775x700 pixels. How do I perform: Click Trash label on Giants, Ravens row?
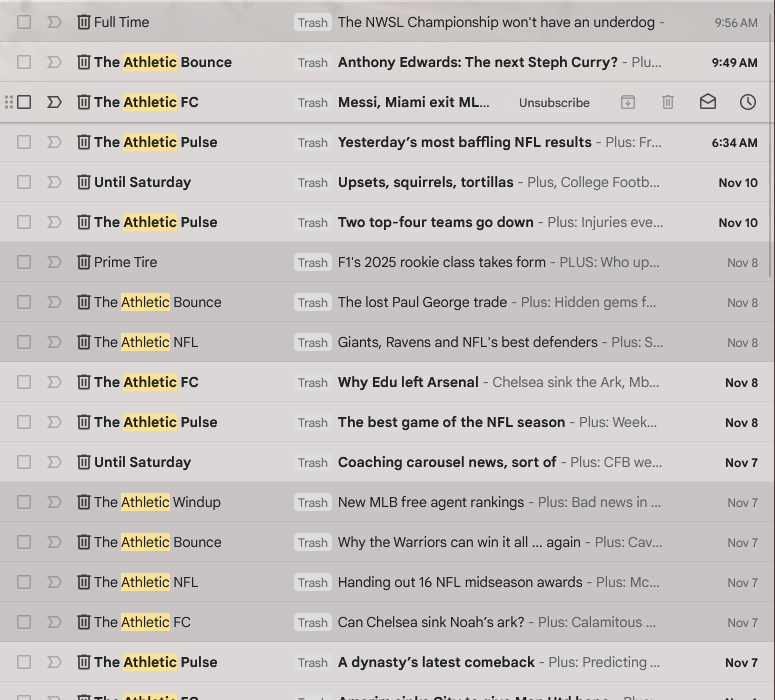click(x=312, y=343)
